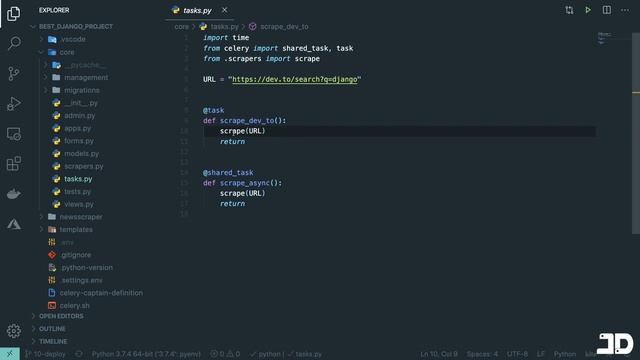This screenshot has width=640, height=360.
Task: Click the Open Changes compare icon
Action: click(569, 10)
